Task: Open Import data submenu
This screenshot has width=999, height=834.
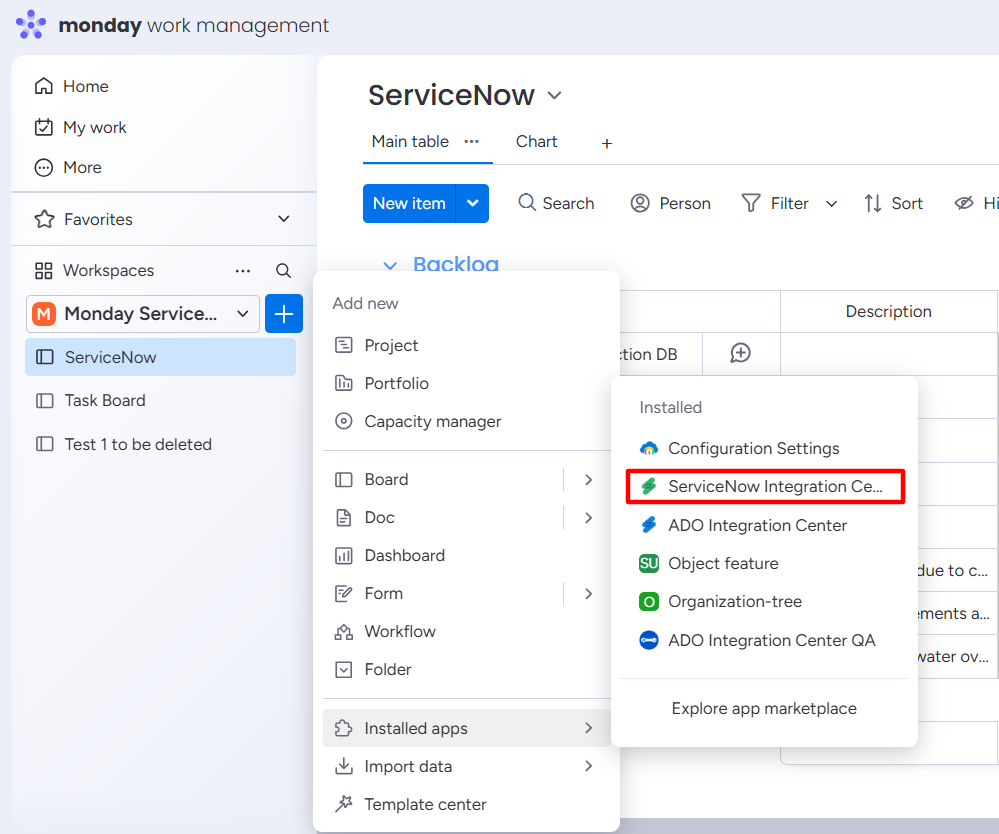Action: (466, 766)
